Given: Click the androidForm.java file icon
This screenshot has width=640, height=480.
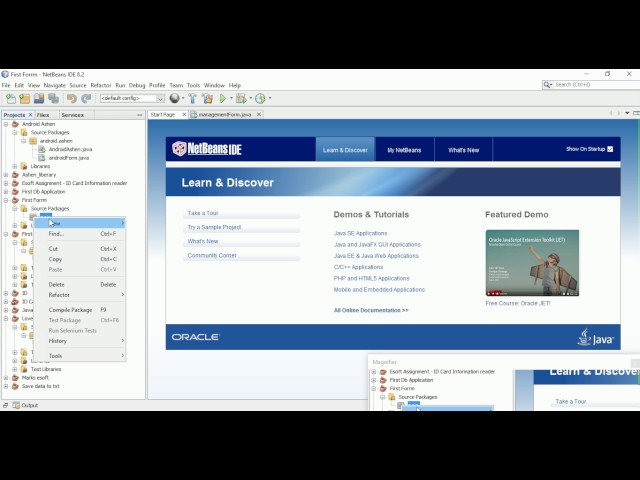Looking at the screenshot, I should tap(42, 158).
